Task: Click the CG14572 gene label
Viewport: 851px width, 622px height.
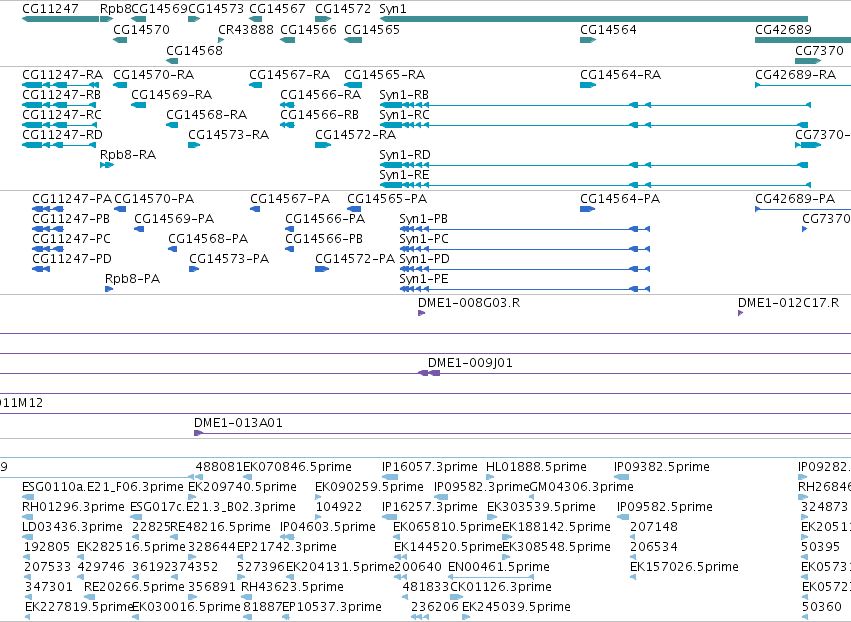Action: [343, 9]
